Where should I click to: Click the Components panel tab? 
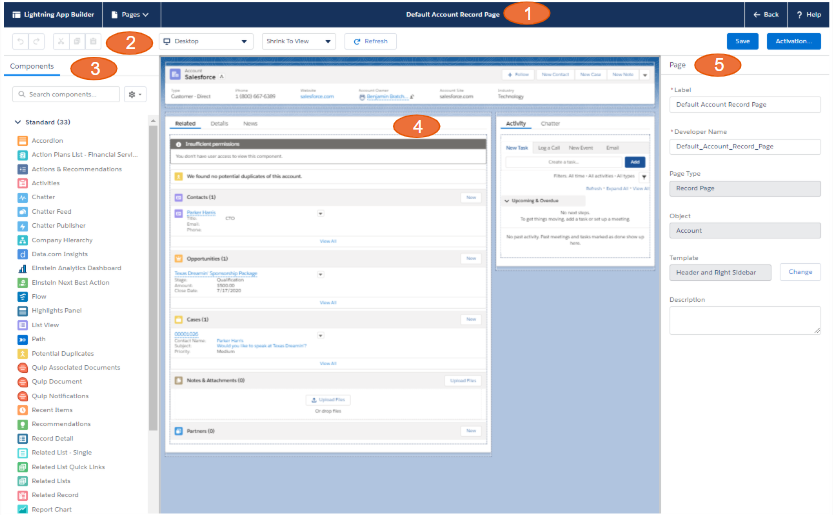[32, 66]
